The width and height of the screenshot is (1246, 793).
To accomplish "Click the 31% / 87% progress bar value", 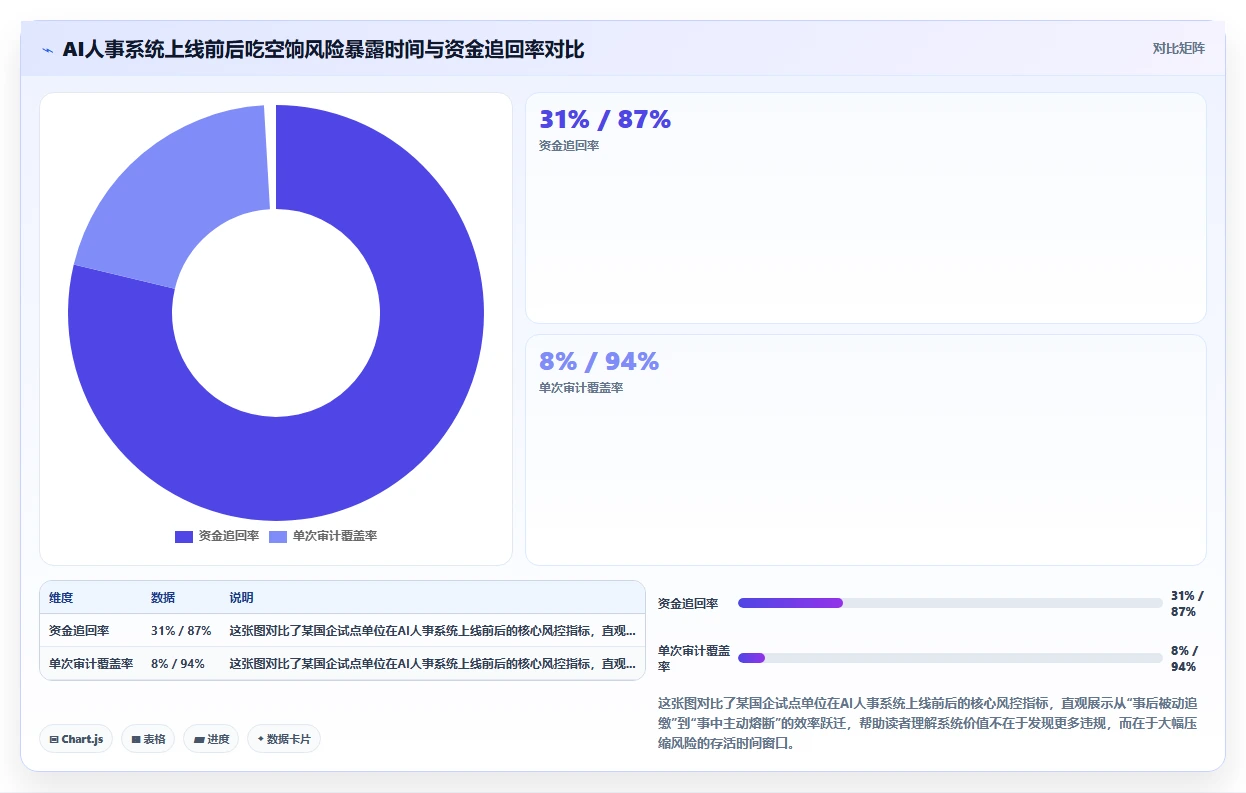I will (x=1187, y=604).
